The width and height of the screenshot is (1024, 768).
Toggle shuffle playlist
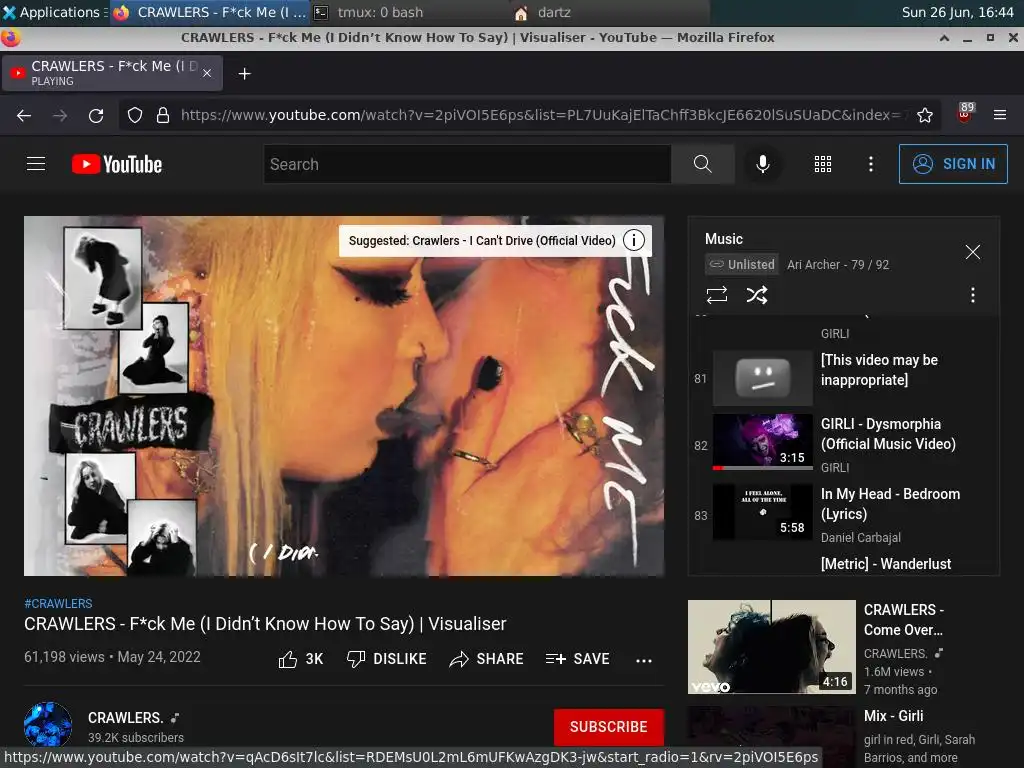(757, 295)
